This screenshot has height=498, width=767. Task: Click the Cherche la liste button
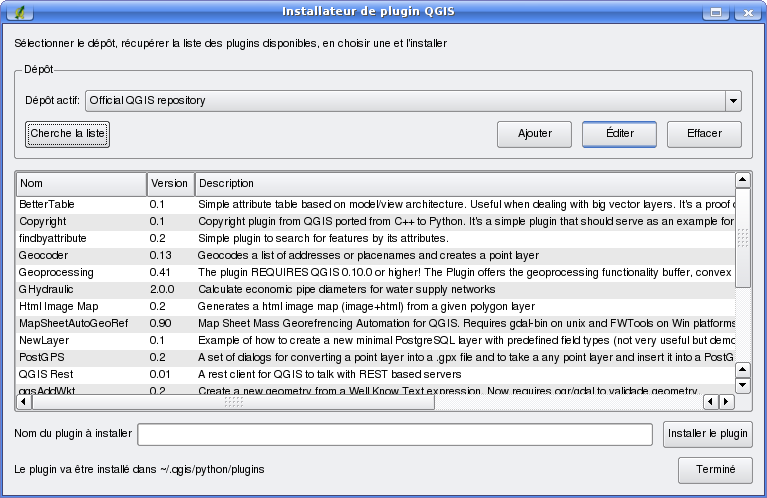67,133
